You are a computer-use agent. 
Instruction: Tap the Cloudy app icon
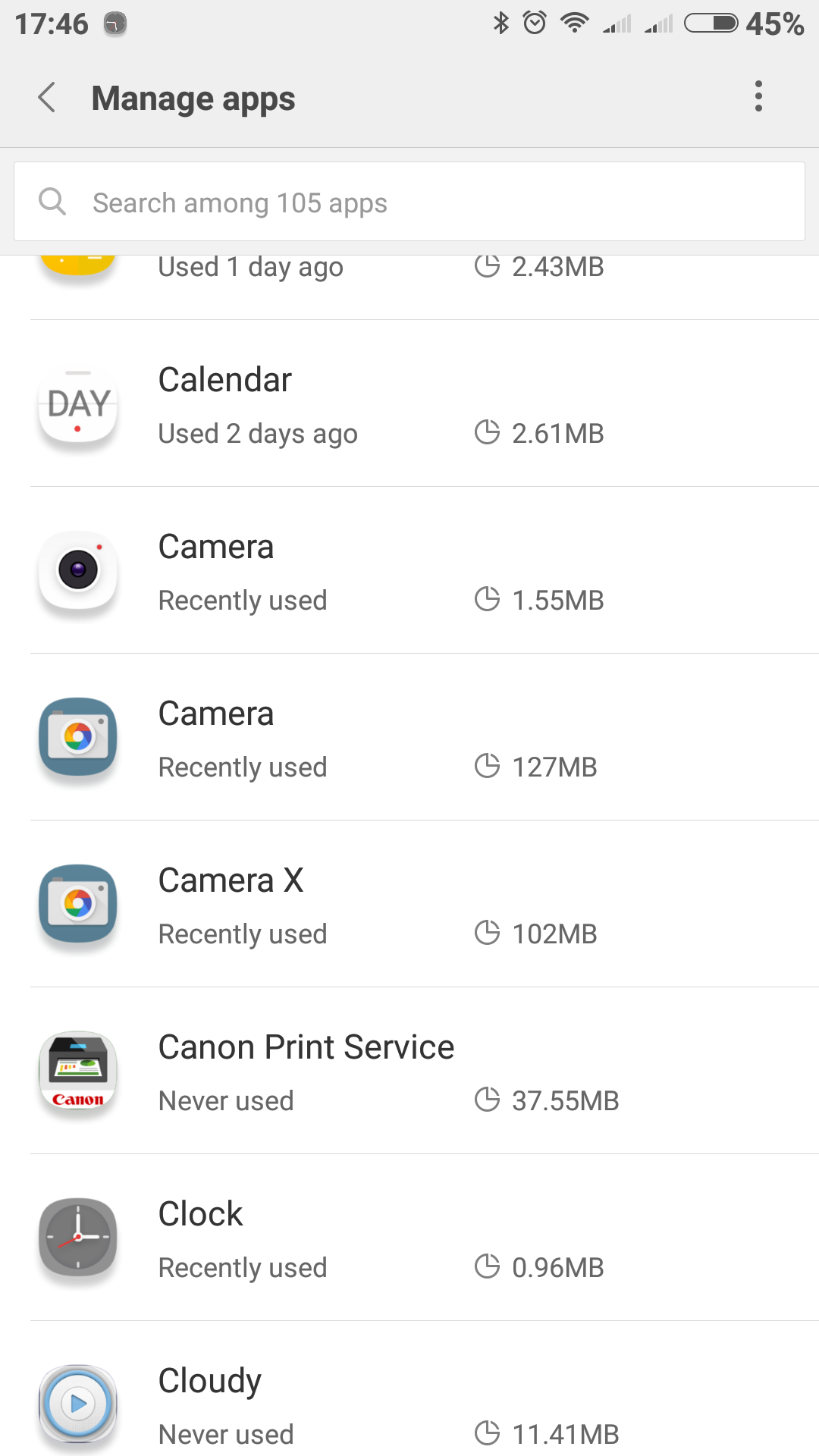tap(78, 1404)
